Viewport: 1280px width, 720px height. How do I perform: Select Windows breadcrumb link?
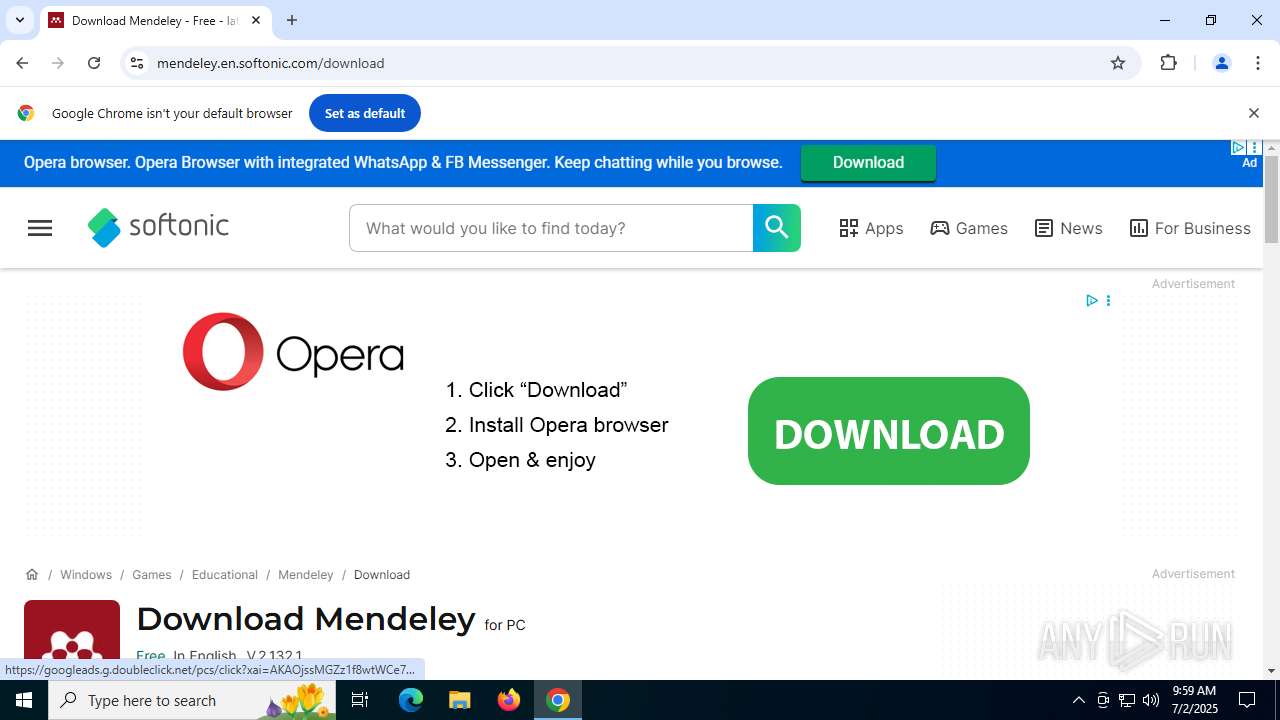point(86,575)
